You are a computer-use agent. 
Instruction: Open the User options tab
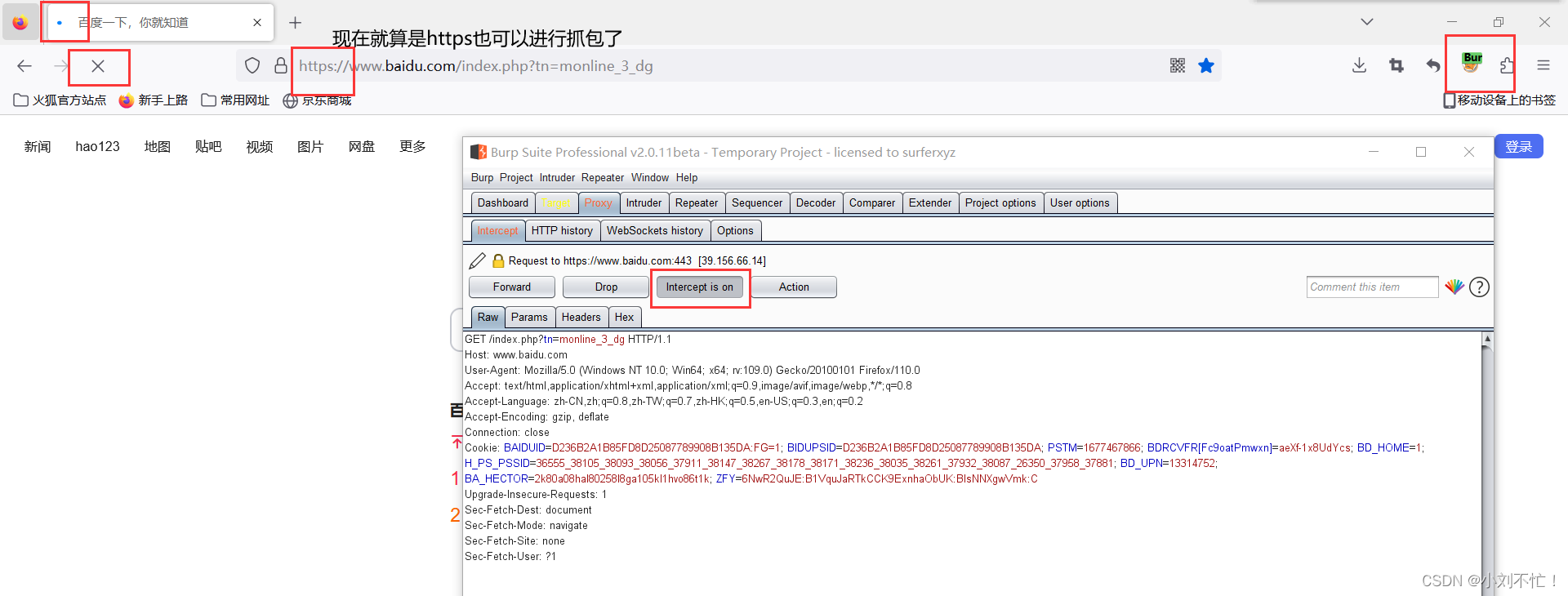(1080, 202)
